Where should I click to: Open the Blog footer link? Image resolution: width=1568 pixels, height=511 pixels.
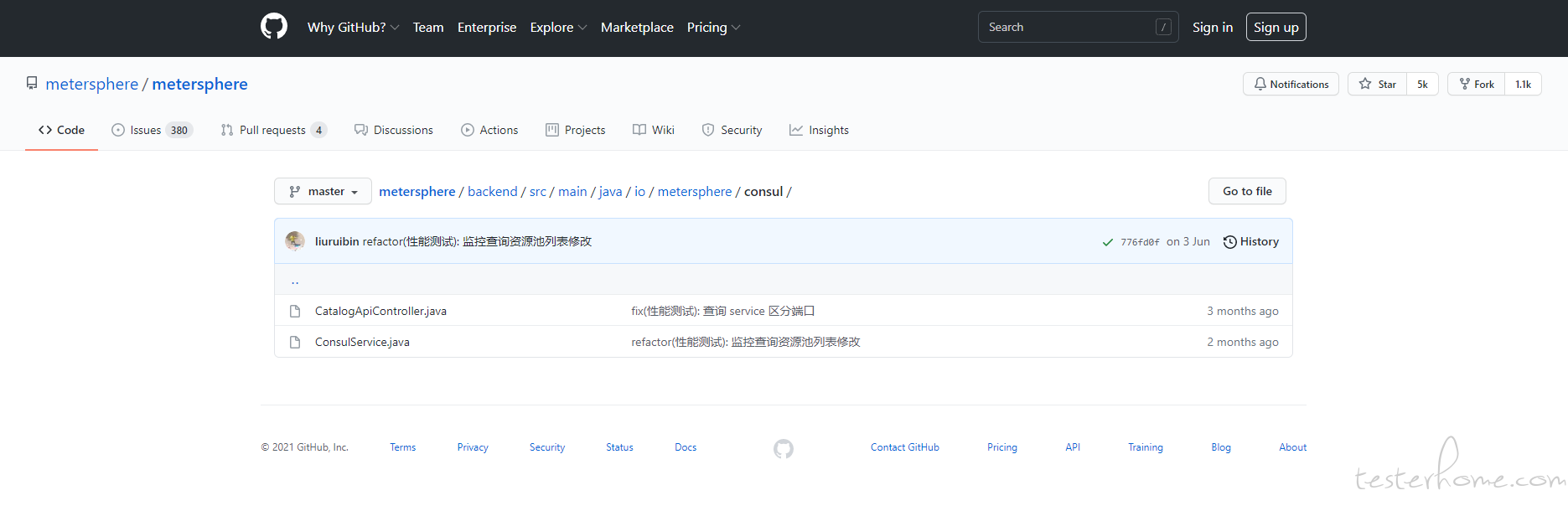tap(1221, 447)
